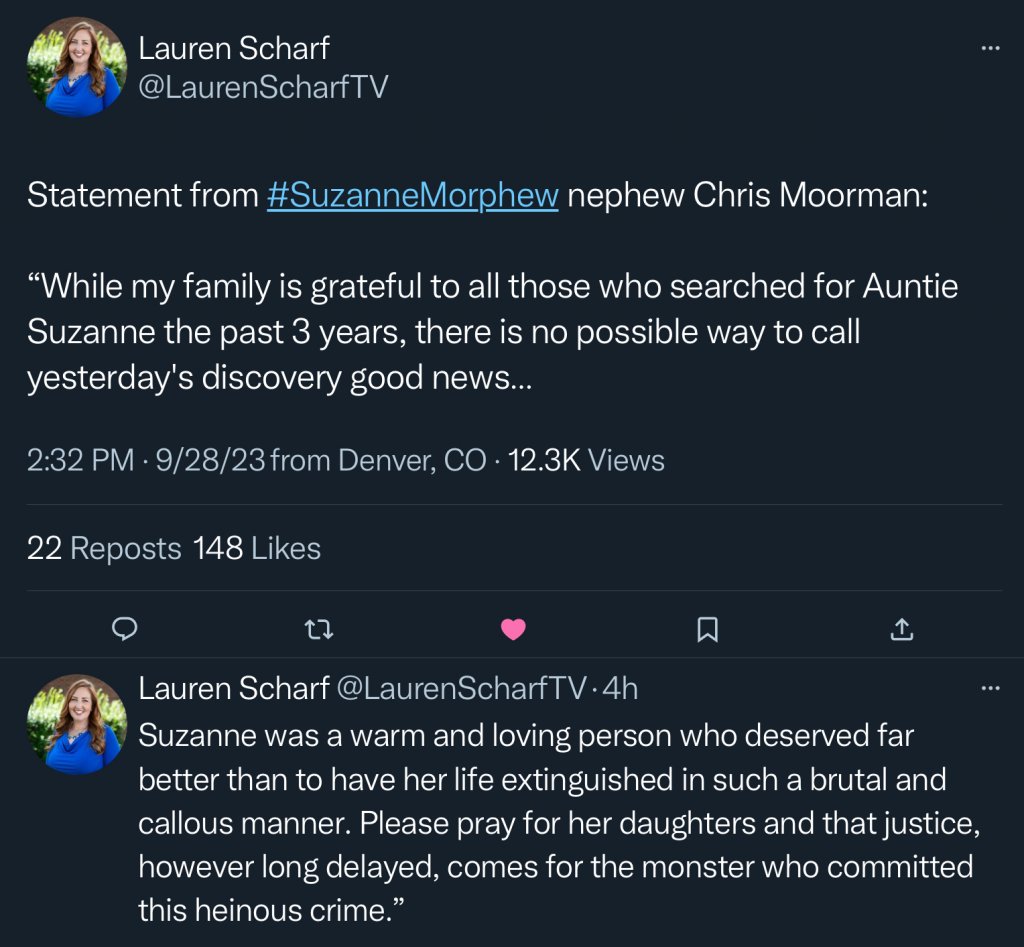Click the 2:32 PM 9/28/23 timestamp
Image resolution: width=1024 pixels, height=947 pixels.
click(144, 460)
